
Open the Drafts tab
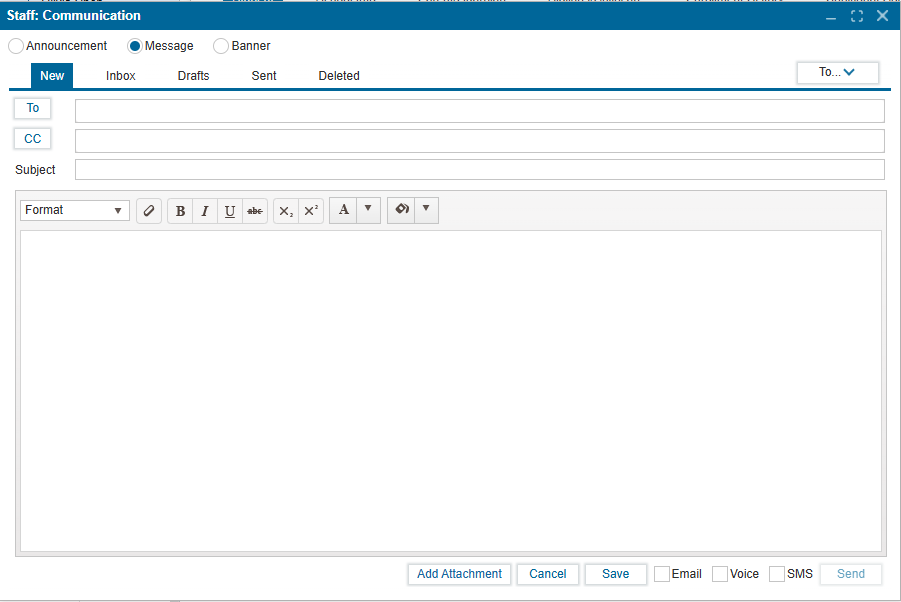pyautogui.click(x=193, y=76)
